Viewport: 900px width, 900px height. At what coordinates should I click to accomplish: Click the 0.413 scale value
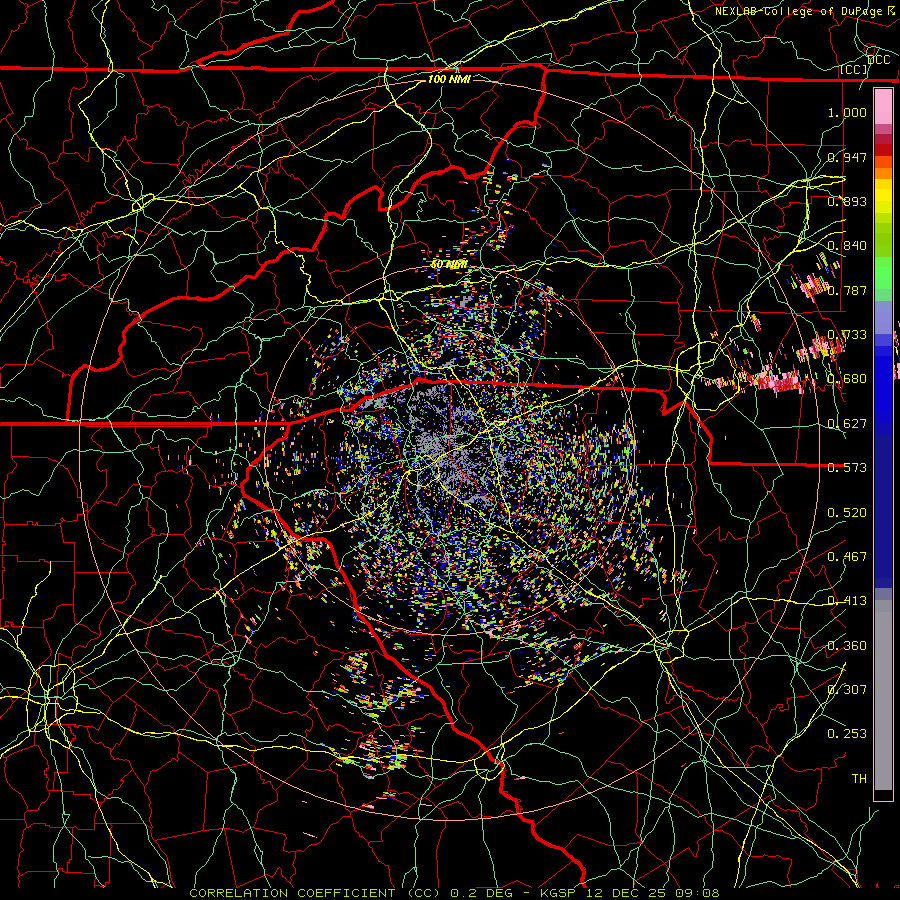(x=847, y=601)
